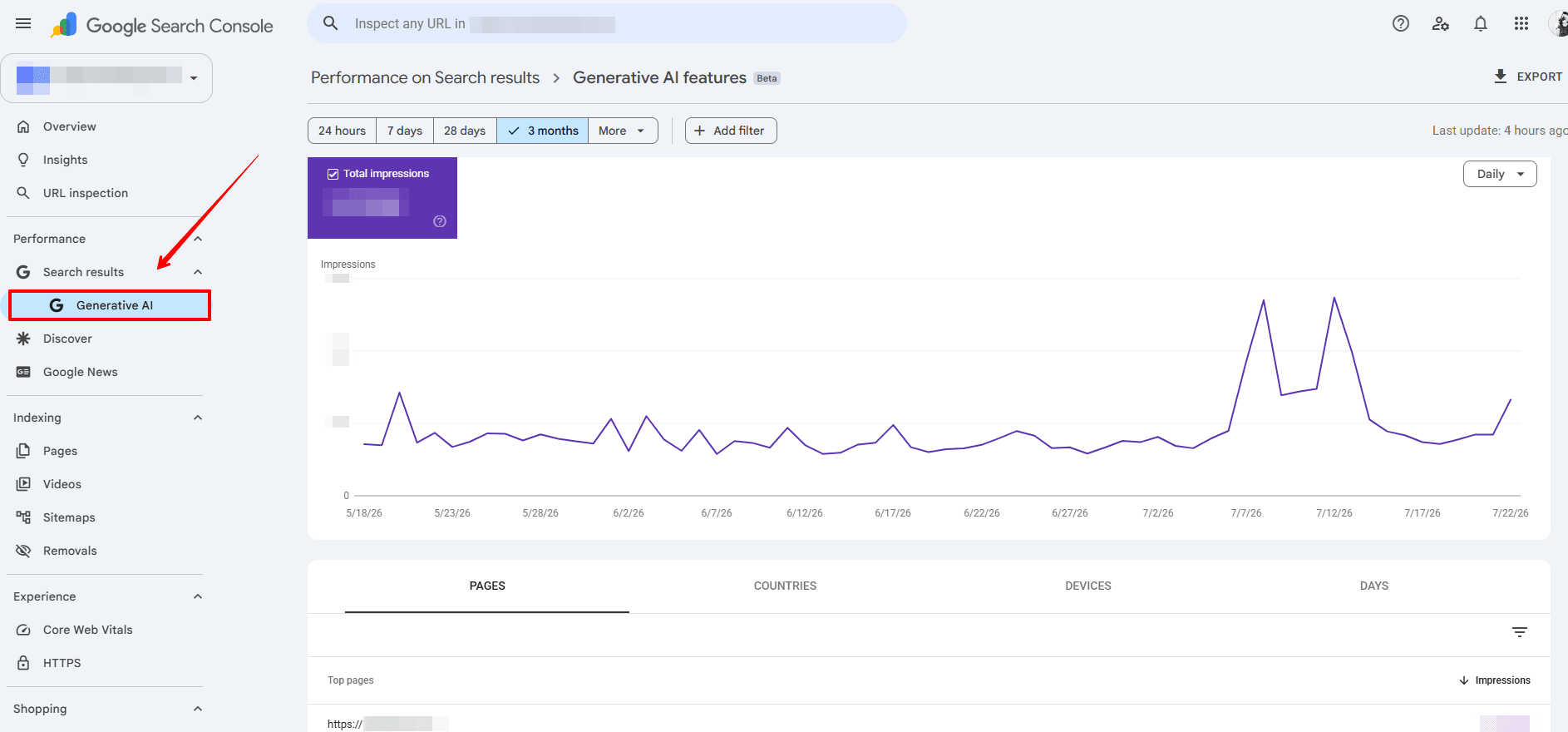
Task: Click the Sitemaps icon
Action: (23, 517)
